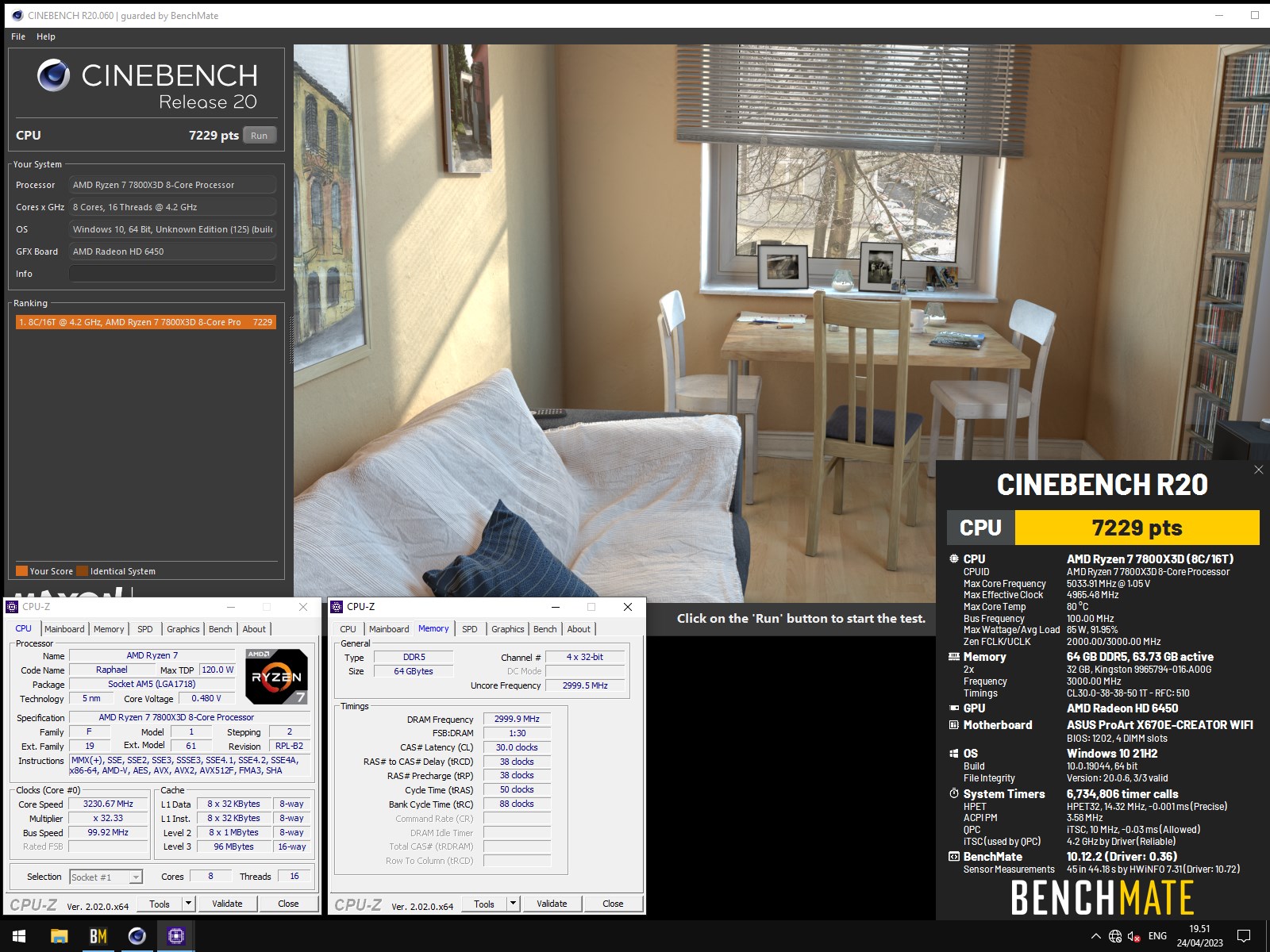Click Tools button in right CPU-Z window
Image resolution: width=1270 pixels, height=952 pixels.
pyautogui.click(x=484, y=904)
